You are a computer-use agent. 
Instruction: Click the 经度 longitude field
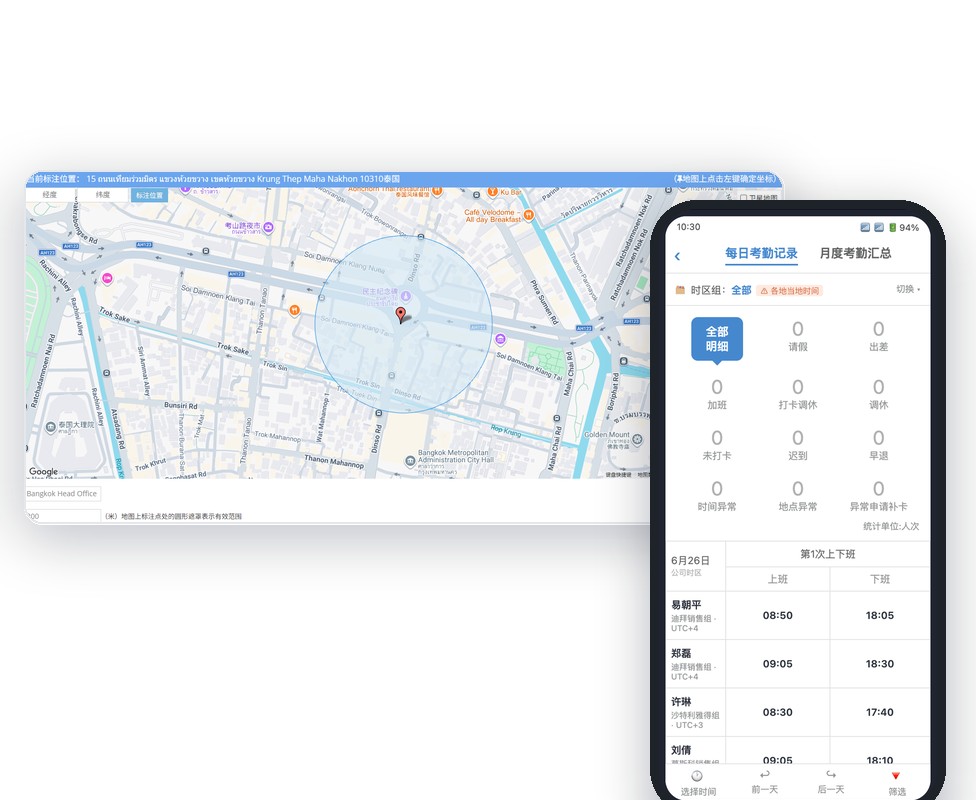pos(50,195)
